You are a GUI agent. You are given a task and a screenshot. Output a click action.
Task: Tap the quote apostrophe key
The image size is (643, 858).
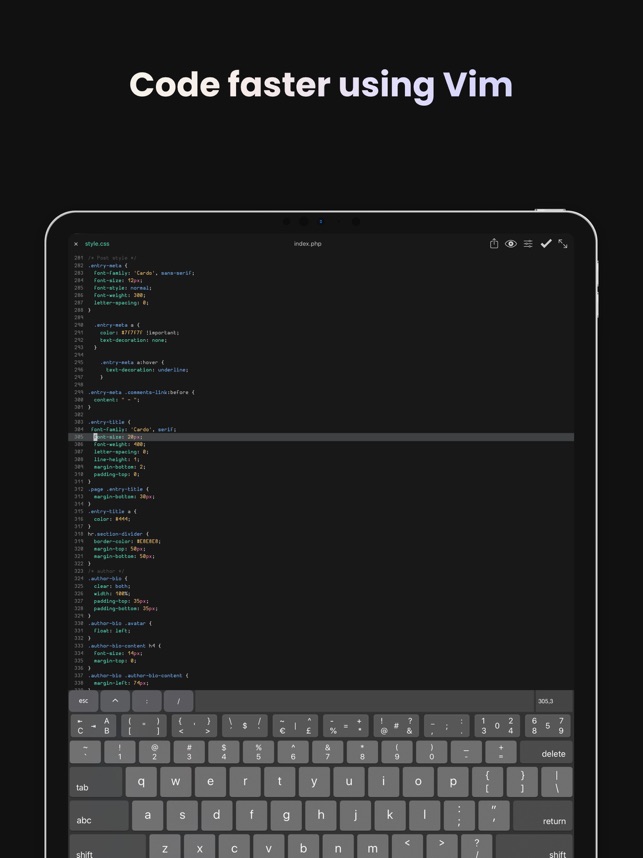(494, 815)
